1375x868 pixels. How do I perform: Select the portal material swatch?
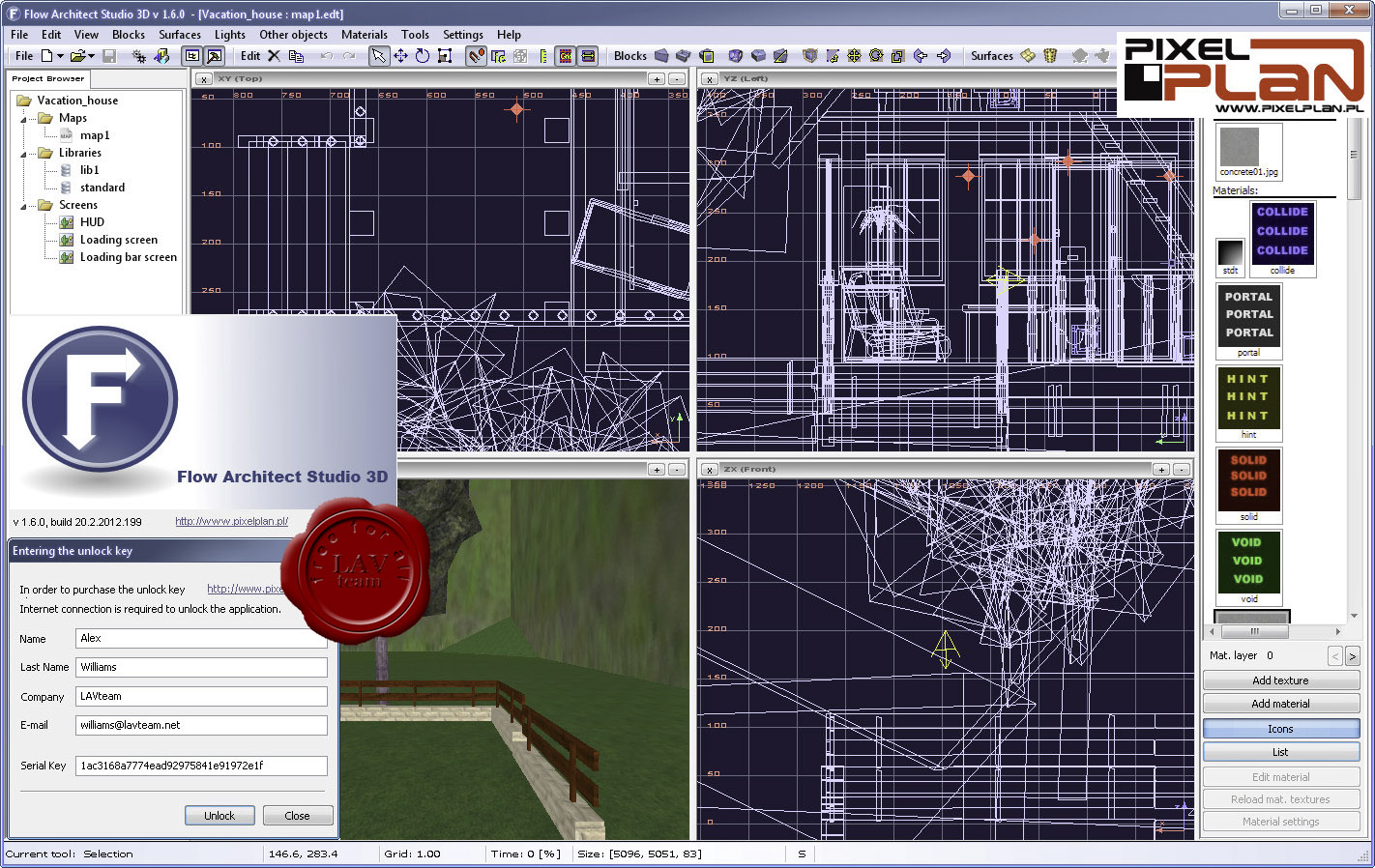pos(1248,321)
